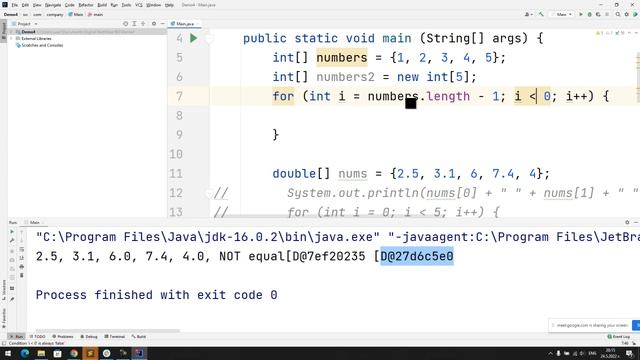Image resolution: width=640 pixels, height=360 pixels.
Task: Click wrench icon in Run panel toolbar
Action: coord(12,240)
